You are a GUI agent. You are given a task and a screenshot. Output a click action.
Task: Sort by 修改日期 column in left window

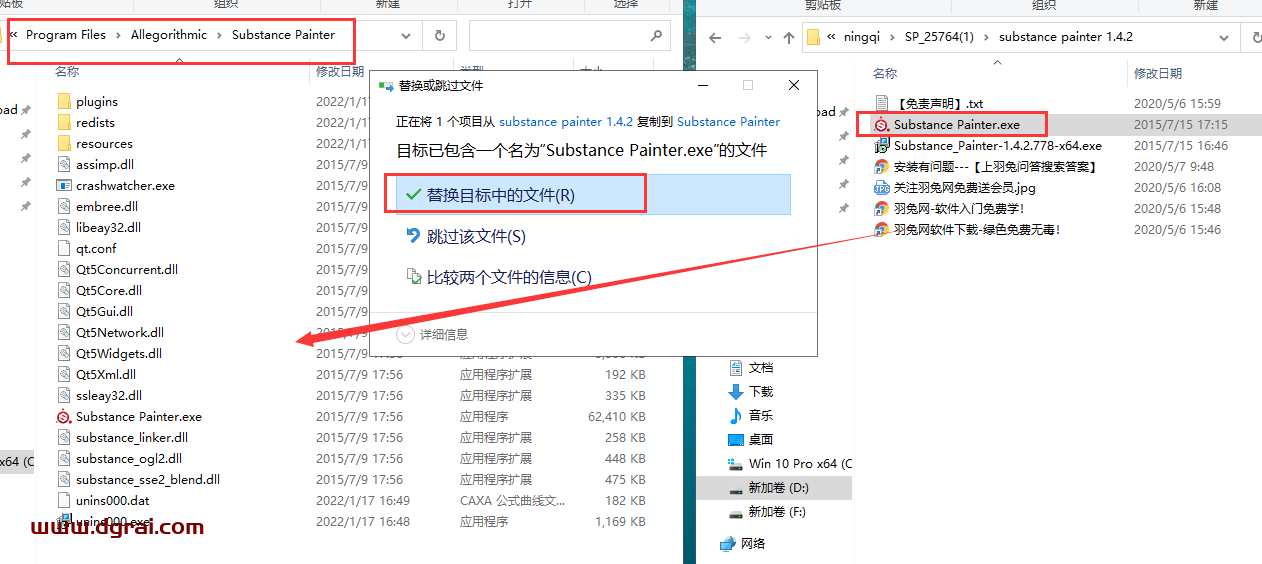[x=340, y=72]
